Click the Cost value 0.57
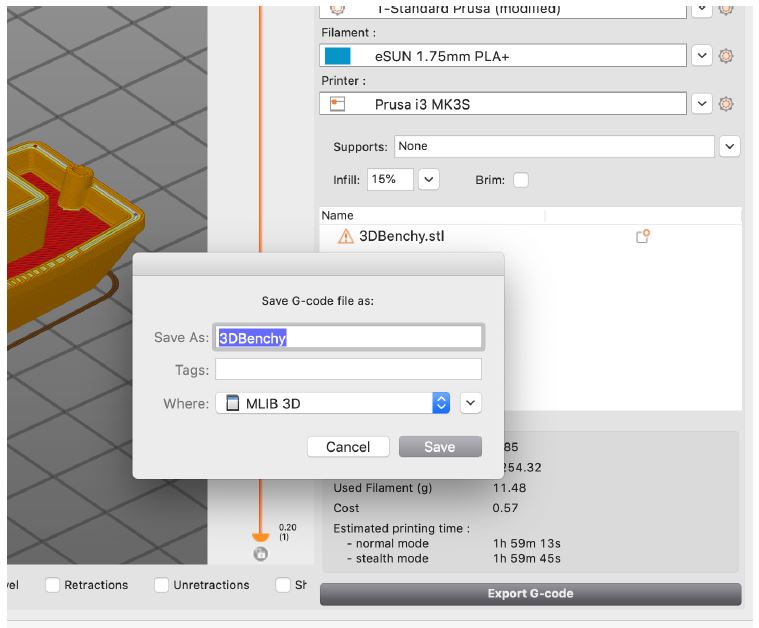759x628 pixels. coord(505,508)
